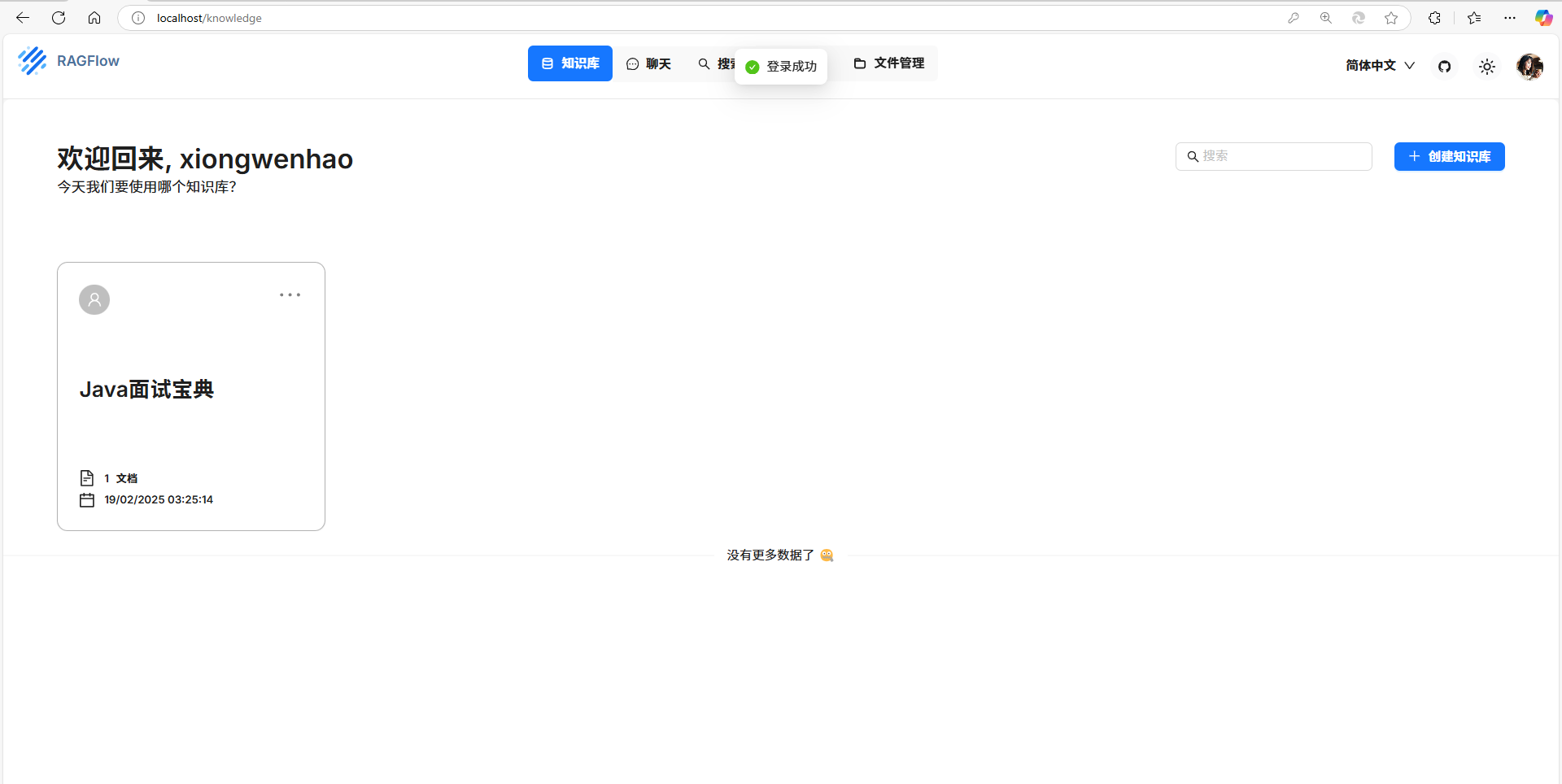Click the RAGFlow logo icon
This screenshot has height=784, width=1562.
(33, 61)
